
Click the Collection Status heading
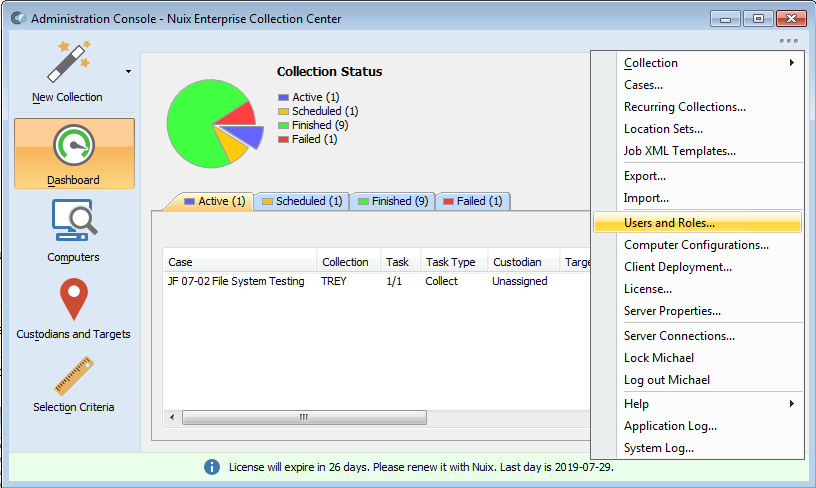click(x=329, y=72)
